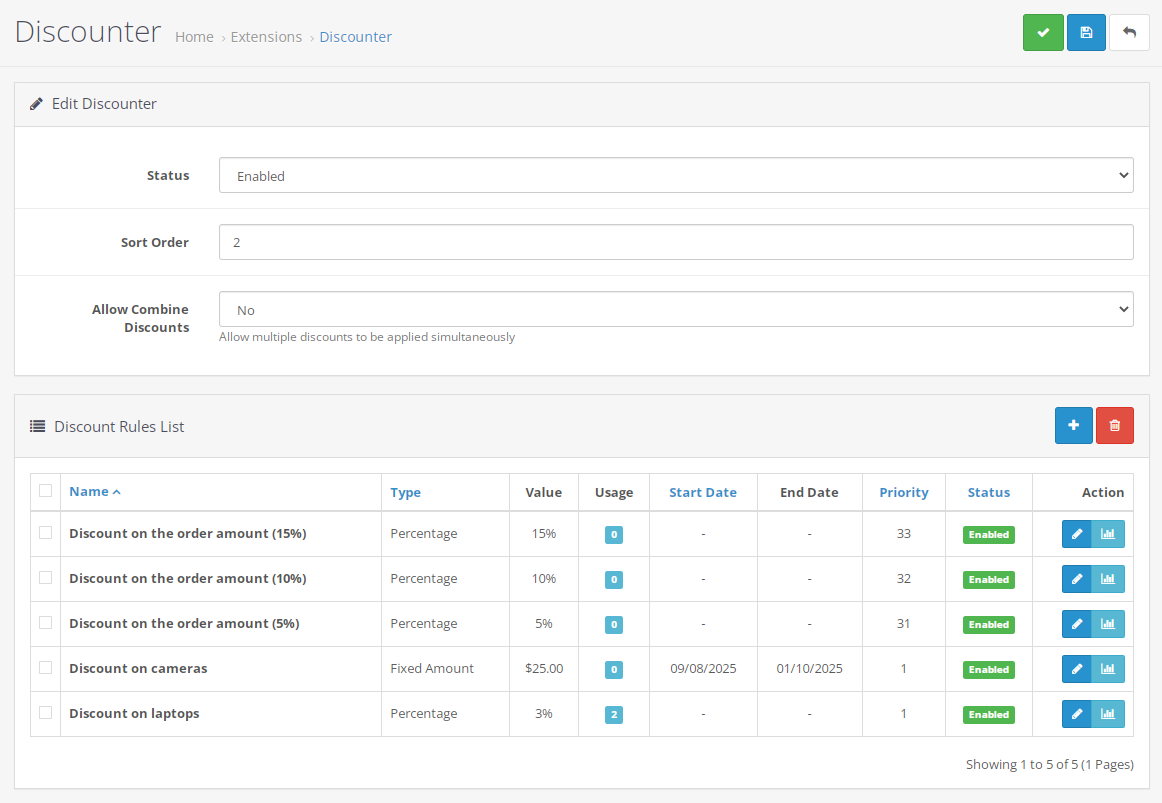
Task: Open the Status dropdown showing Enabled
Action: 676,176
